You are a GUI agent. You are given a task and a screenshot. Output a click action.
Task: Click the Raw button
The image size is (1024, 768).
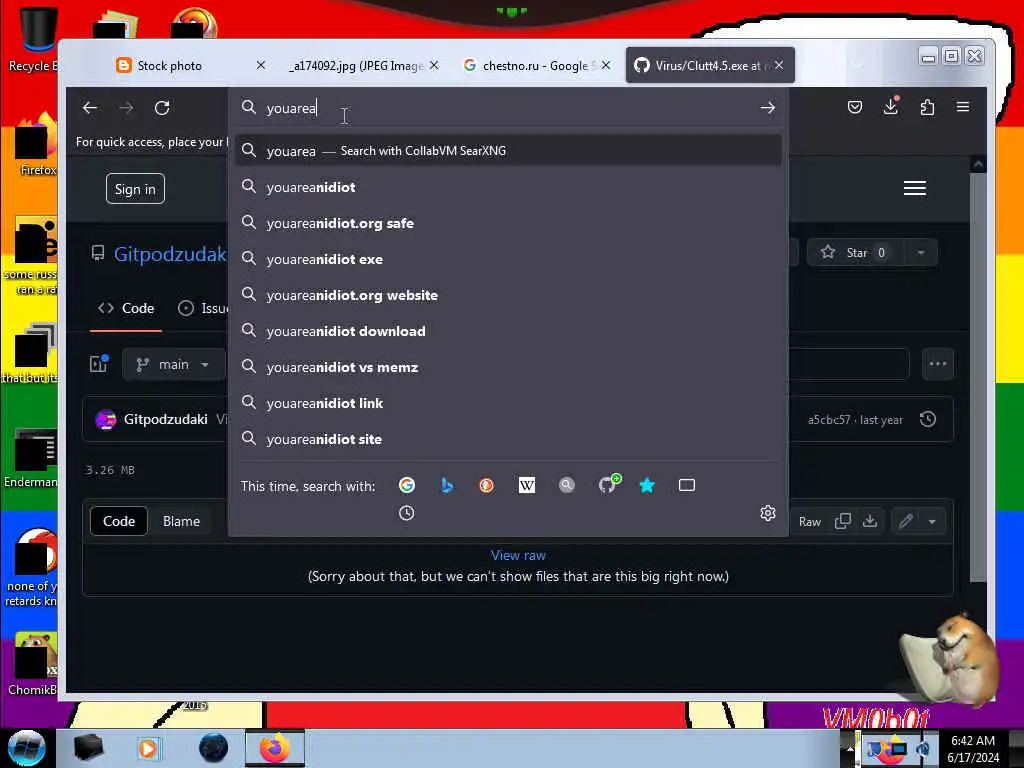coord(810,521)
